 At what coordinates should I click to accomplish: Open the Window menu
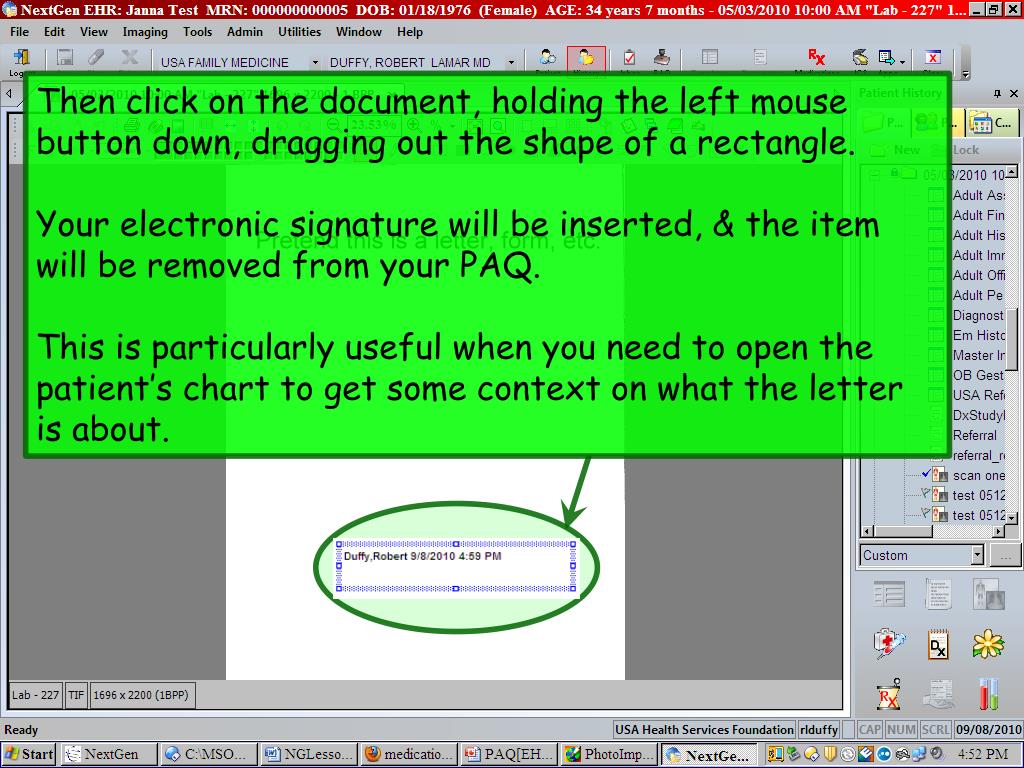click(x=359, y=31)
